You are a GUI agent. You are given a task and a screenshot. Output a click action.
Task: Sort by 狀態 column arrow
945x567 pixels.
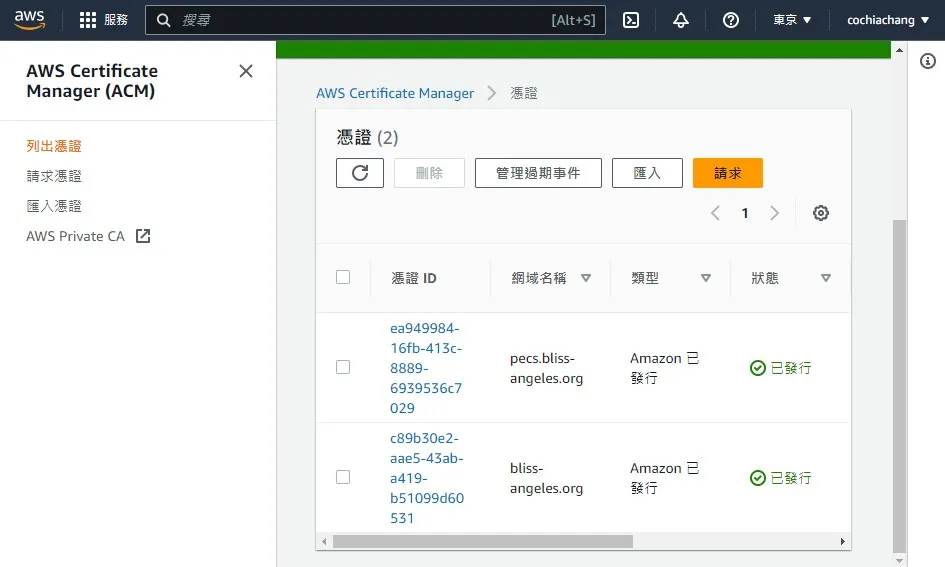click(x=826, y=278)
